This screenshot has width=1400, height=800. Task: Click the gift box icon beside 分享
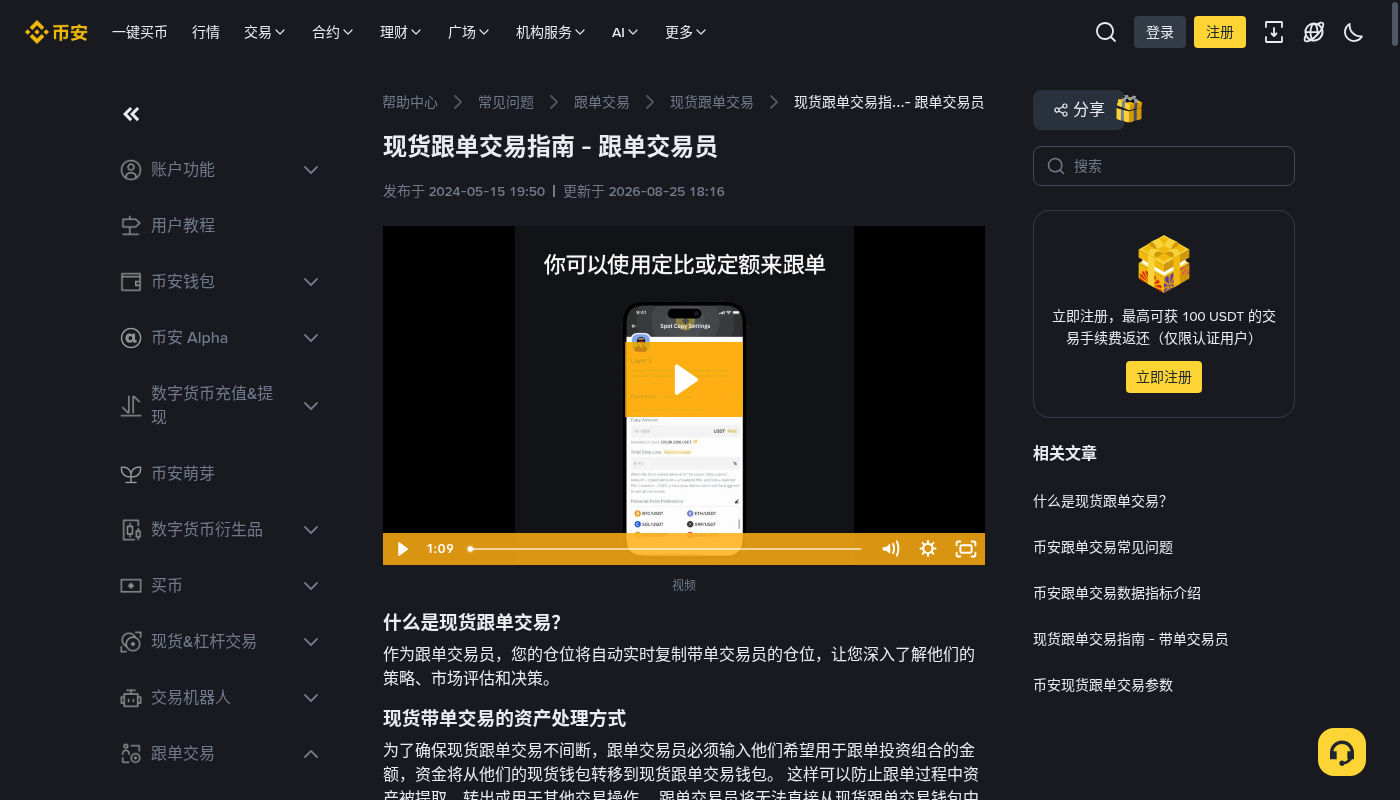click(1129, 109)
